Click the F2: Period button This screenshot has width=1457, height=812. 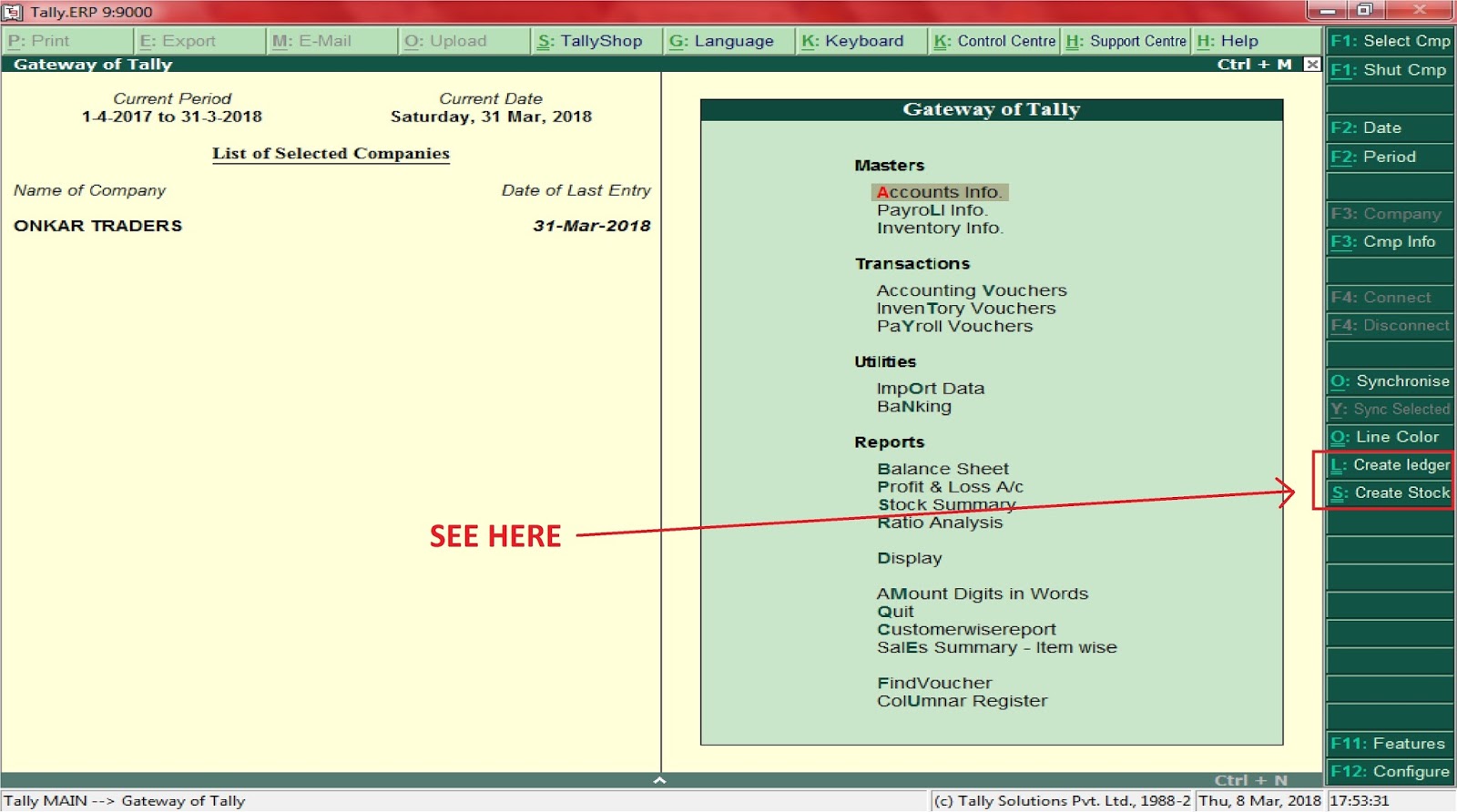1390,157
